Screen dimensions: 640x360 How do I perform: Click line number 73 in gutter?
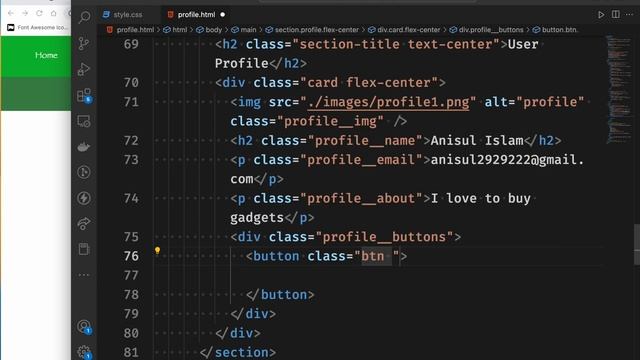click(131, 160)
